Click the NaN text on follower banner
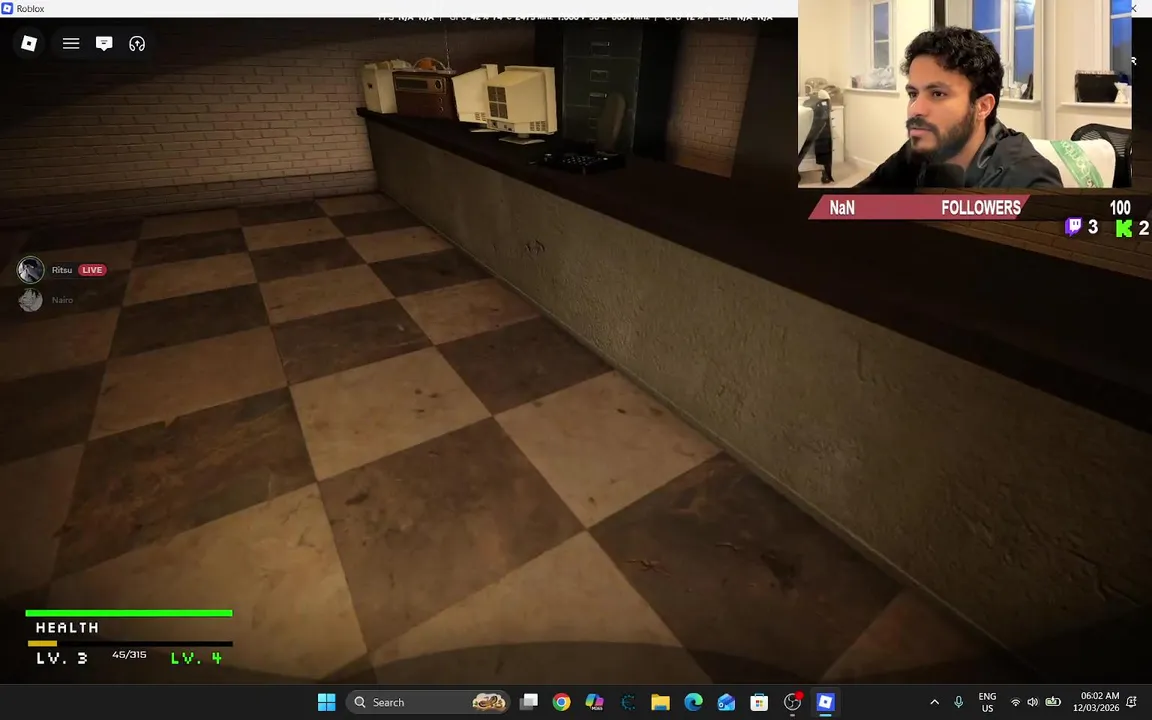Image resolution: width=1152 pixels, height=720 pixels. point(842,208)
